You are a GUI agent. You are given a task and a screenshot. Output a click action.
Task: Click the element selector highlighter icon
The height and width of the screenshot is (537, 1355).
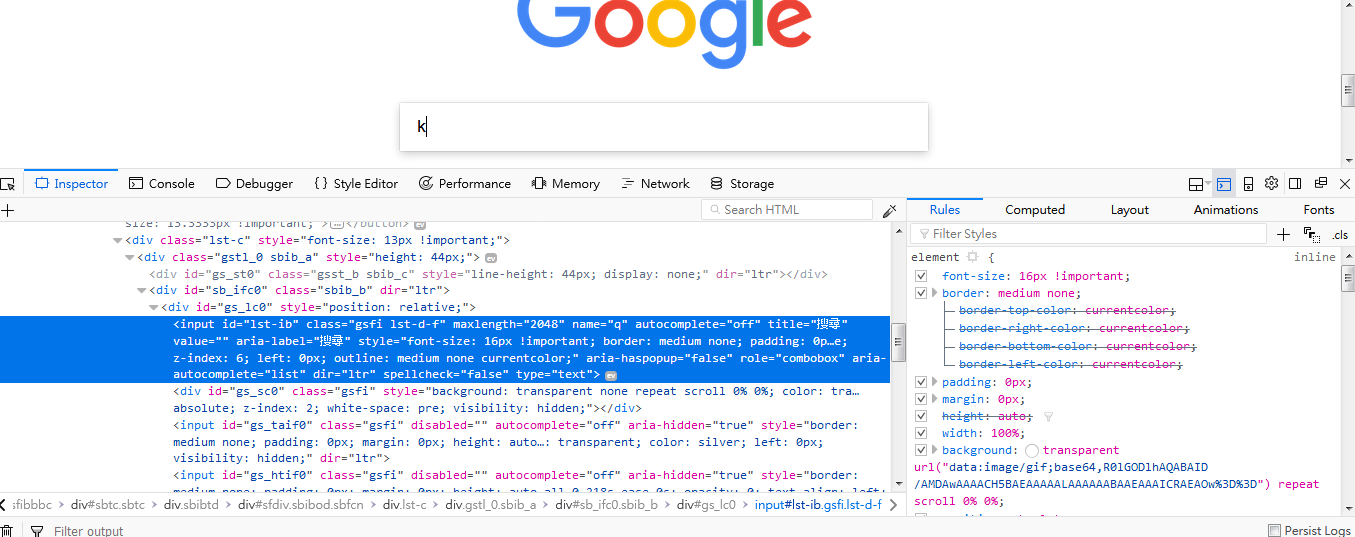tap(972, 258)
